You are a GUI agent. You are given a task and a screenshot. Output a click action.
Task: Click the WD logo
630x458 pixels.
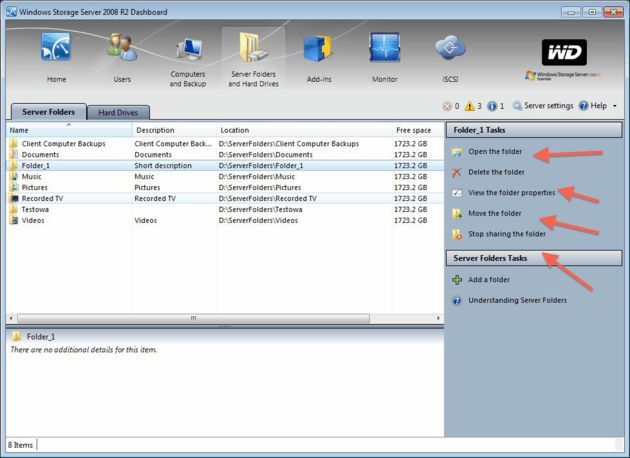click(x=564, y=52)
